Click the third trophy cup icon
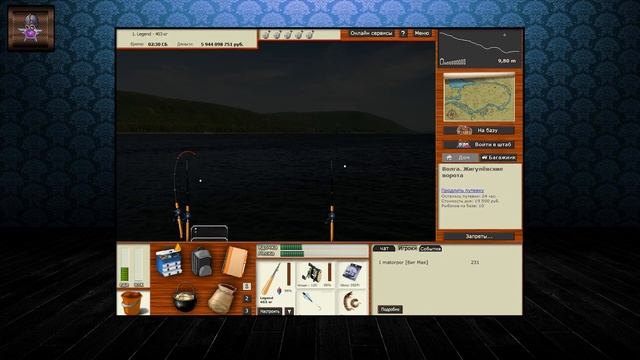Image resolution: width=640 pixels, height=360 pixels. 288,35
